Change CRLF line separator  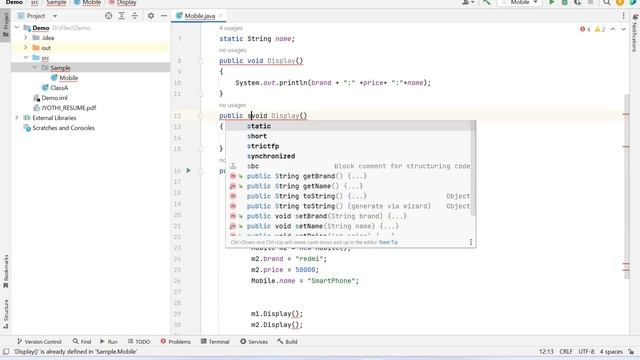point(566,352)
